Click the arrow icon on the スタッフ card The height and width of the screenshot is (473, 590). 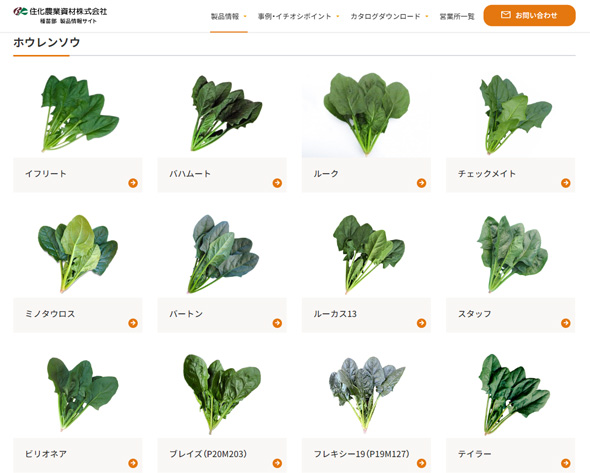tap(566, 323)
